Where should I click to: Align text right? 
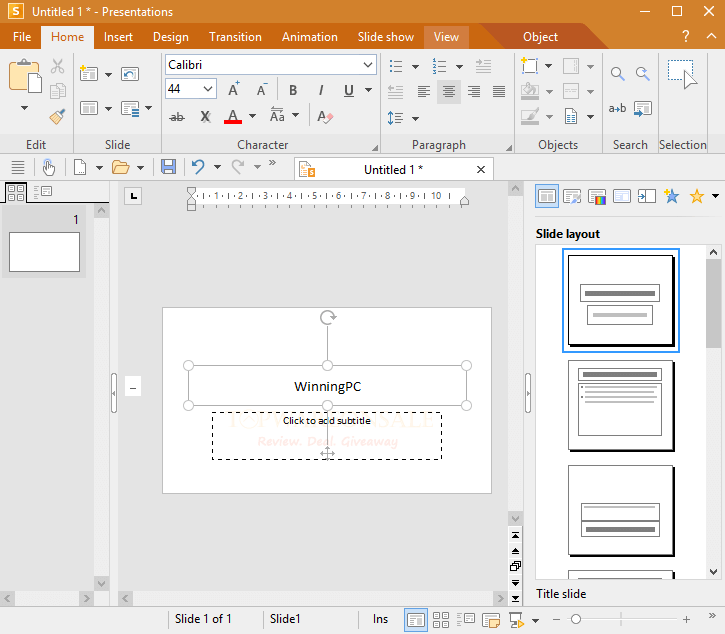pos(473,92)
